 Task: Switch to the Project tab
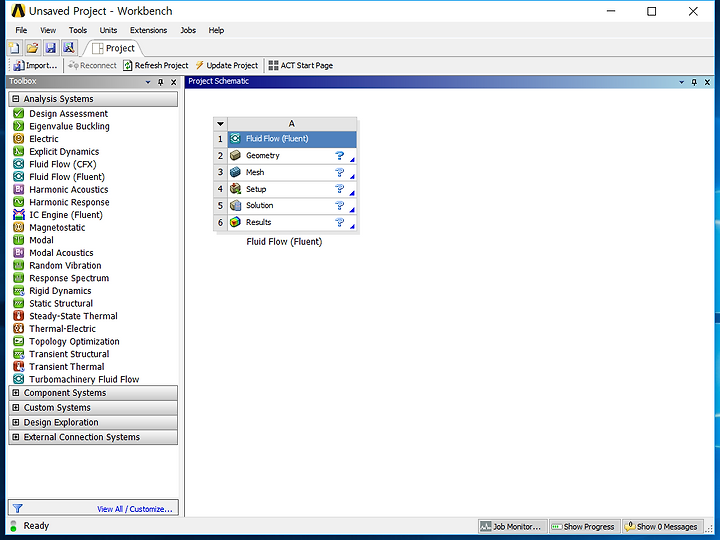pyautogui.click(x=113, y=48)
